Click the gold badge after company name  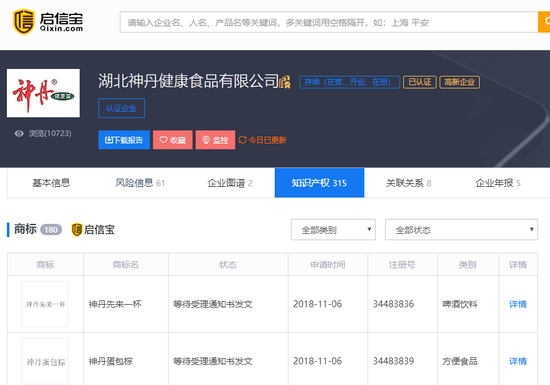(285, 82)
